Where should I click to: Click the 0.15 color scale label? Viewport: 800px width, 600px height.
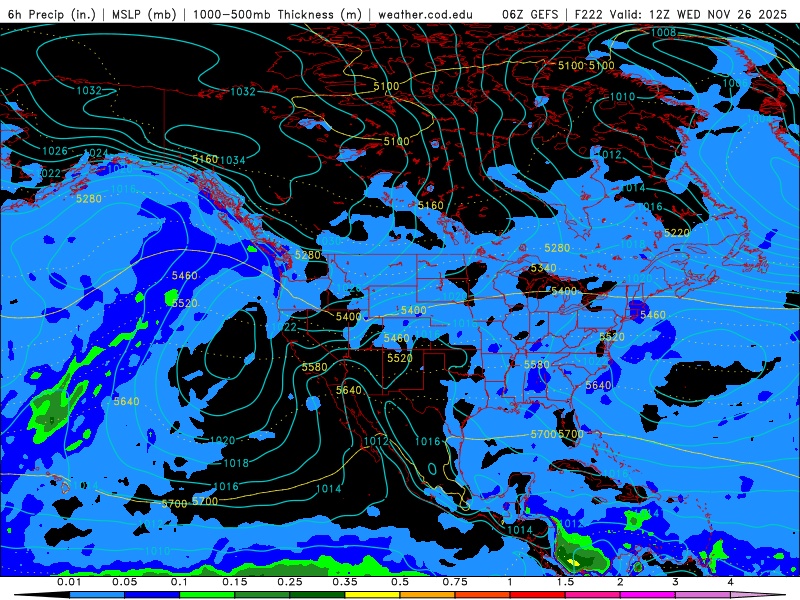click(235, 582)
